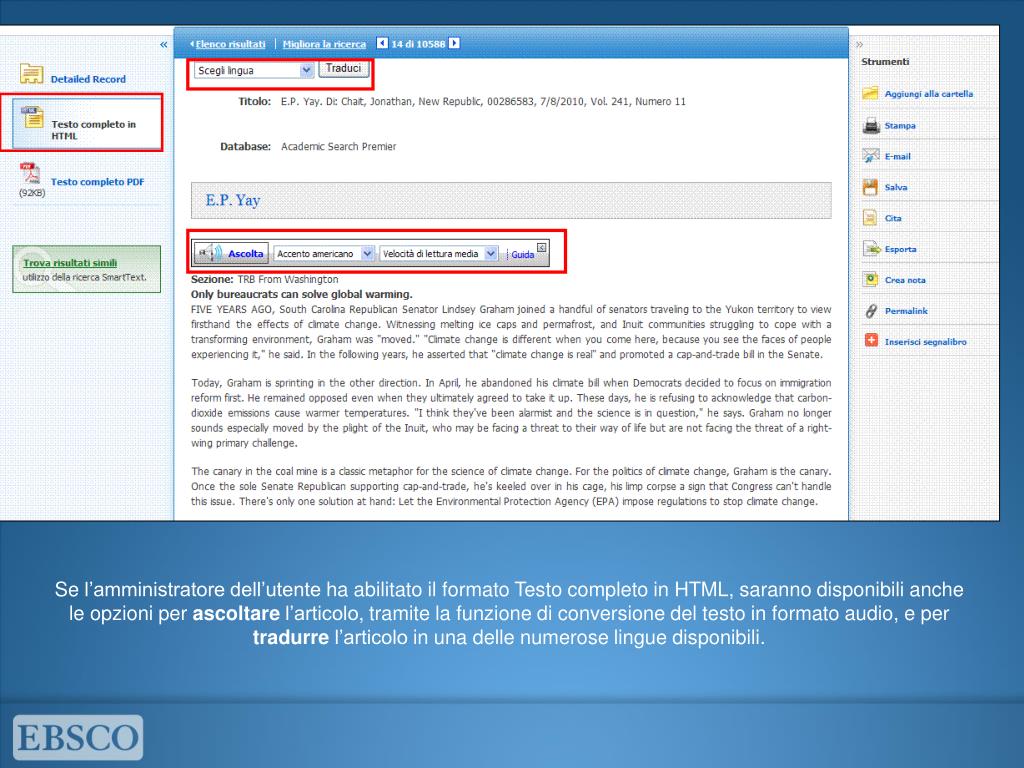Open the Guida help link
Screen dimensions: 1024x768
(x=522, y=255)
